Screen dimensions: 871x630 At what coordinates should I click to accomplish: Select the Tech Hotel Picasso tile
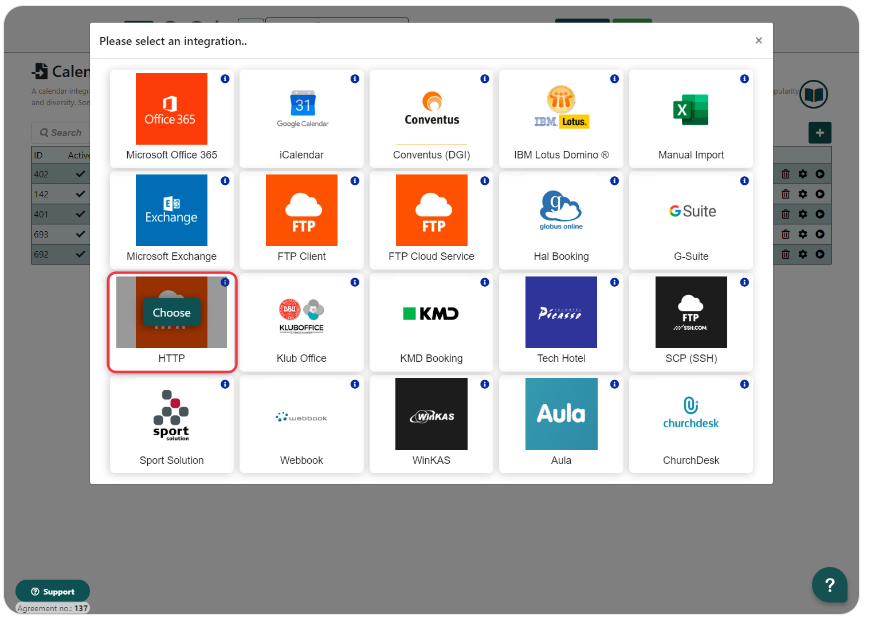pos(561,322)
